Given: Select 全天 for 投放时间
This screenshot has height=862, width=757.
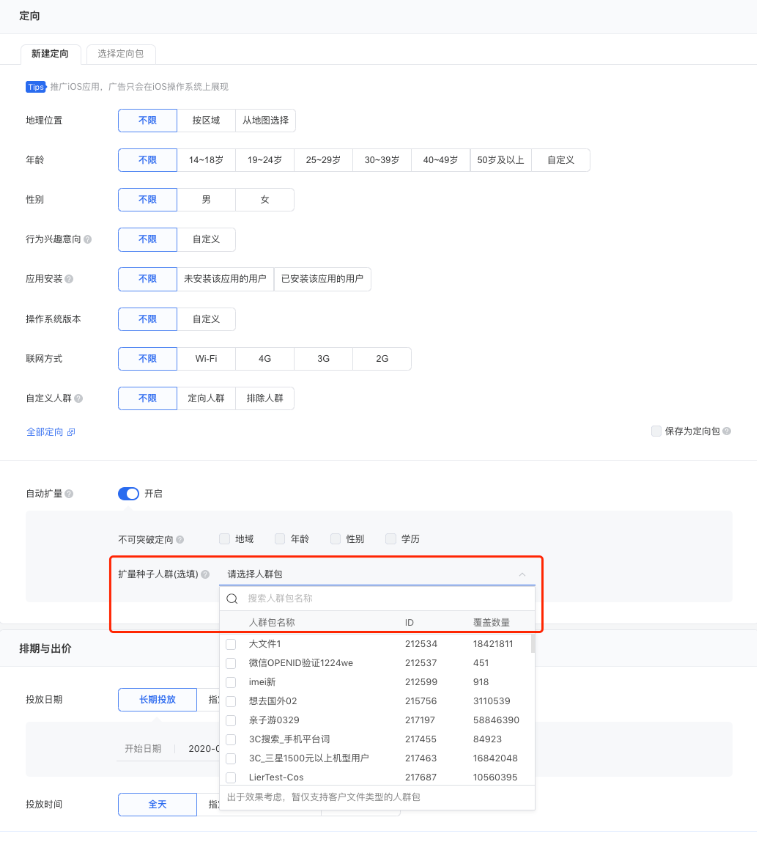Looking at the screenshot, I should [157, 805].
